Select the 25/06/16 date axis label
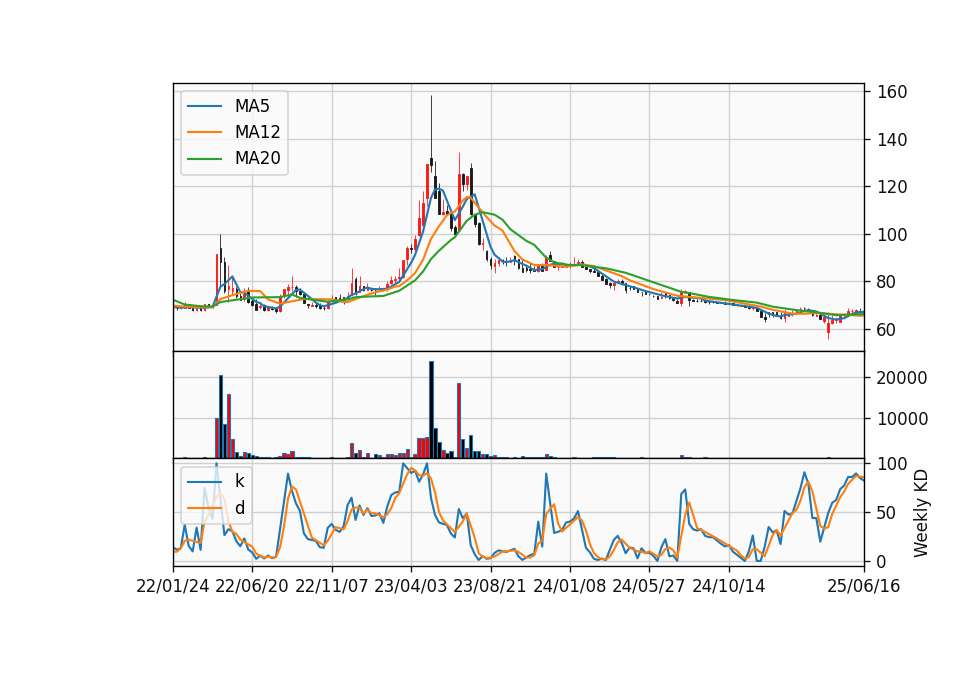The image size is (960, 690). click(x=864, y=587)
